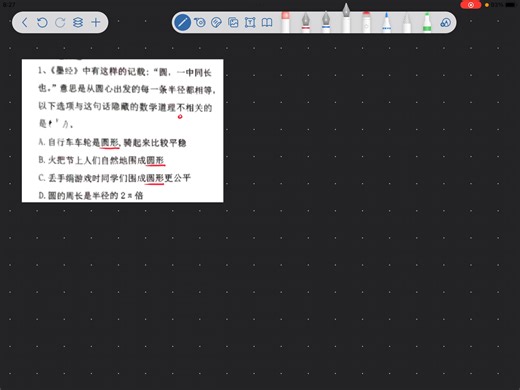520x390 pixels.
Task: Click the line 以下选项与这句话隐藏的数学道理
Action: pos(125,107)
